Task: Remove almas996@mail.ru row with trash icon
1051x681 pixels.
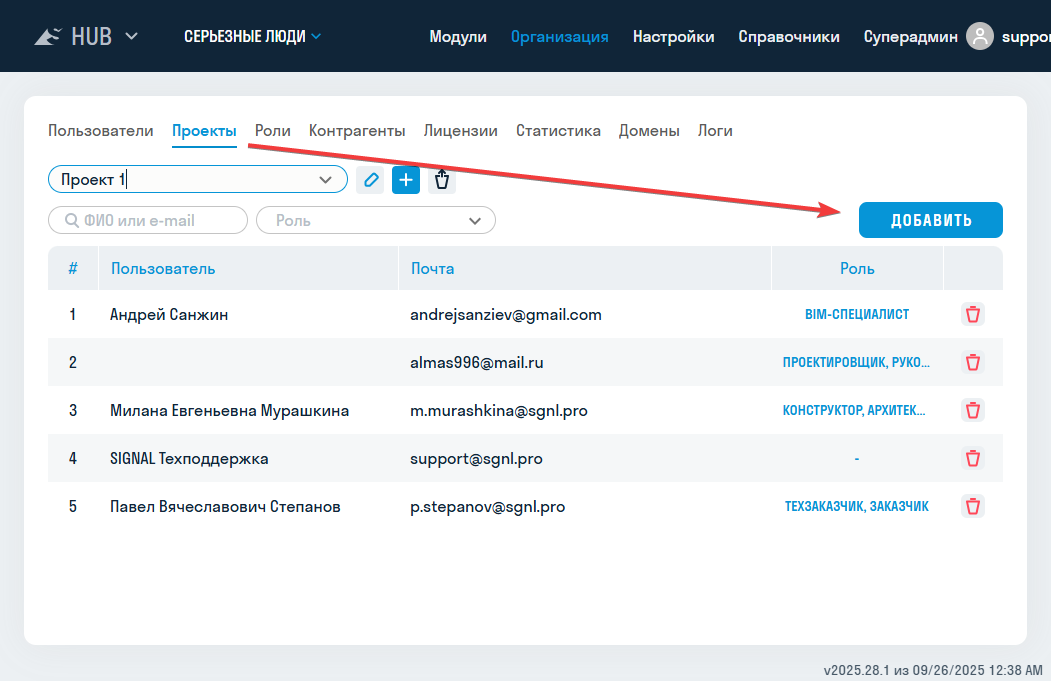Action: coord(972,362)
